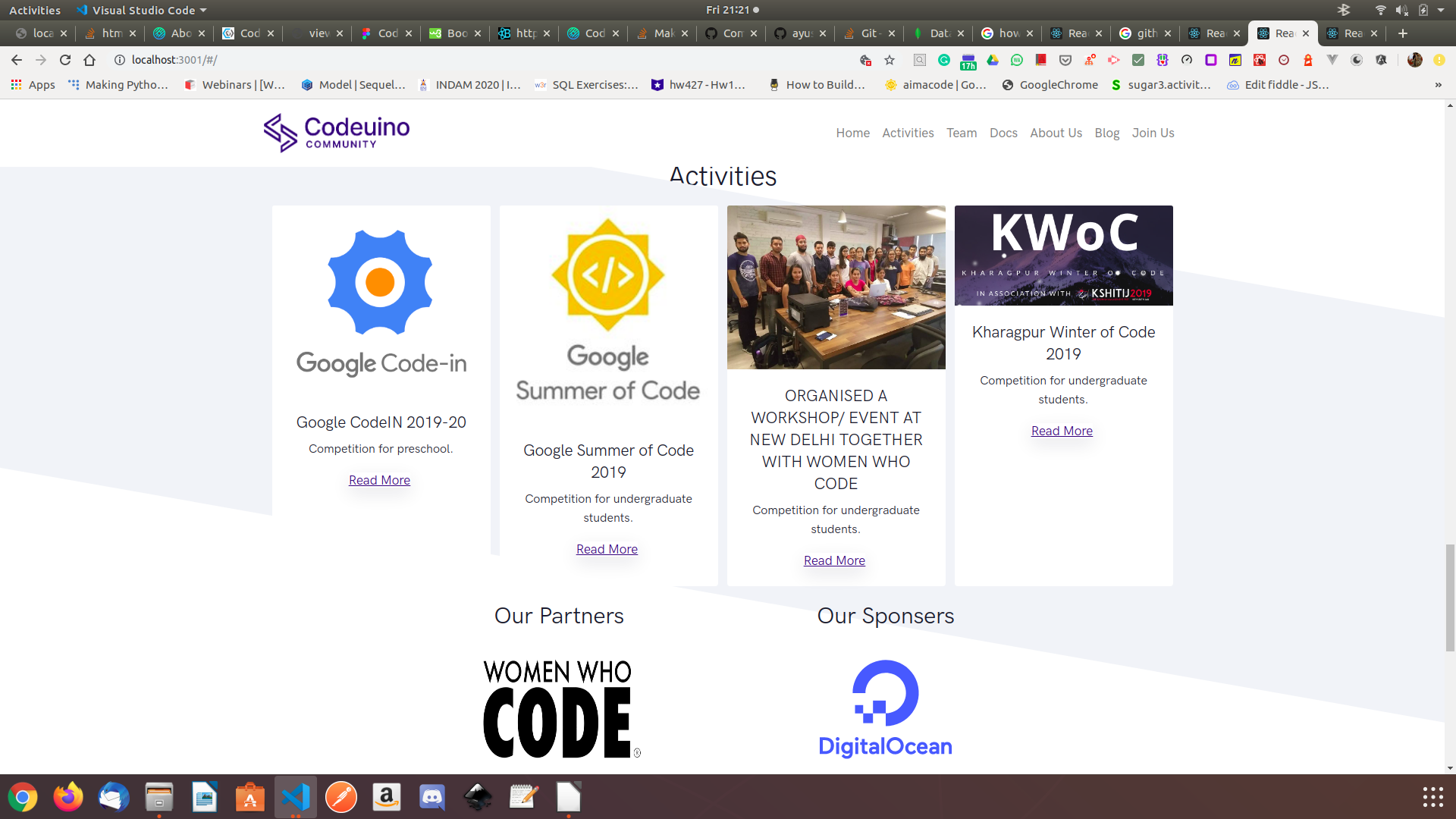The height and width of the screenshot is (819, 1456).
Task: Open Google Chrome from the dock
Action: click(23, 797)
